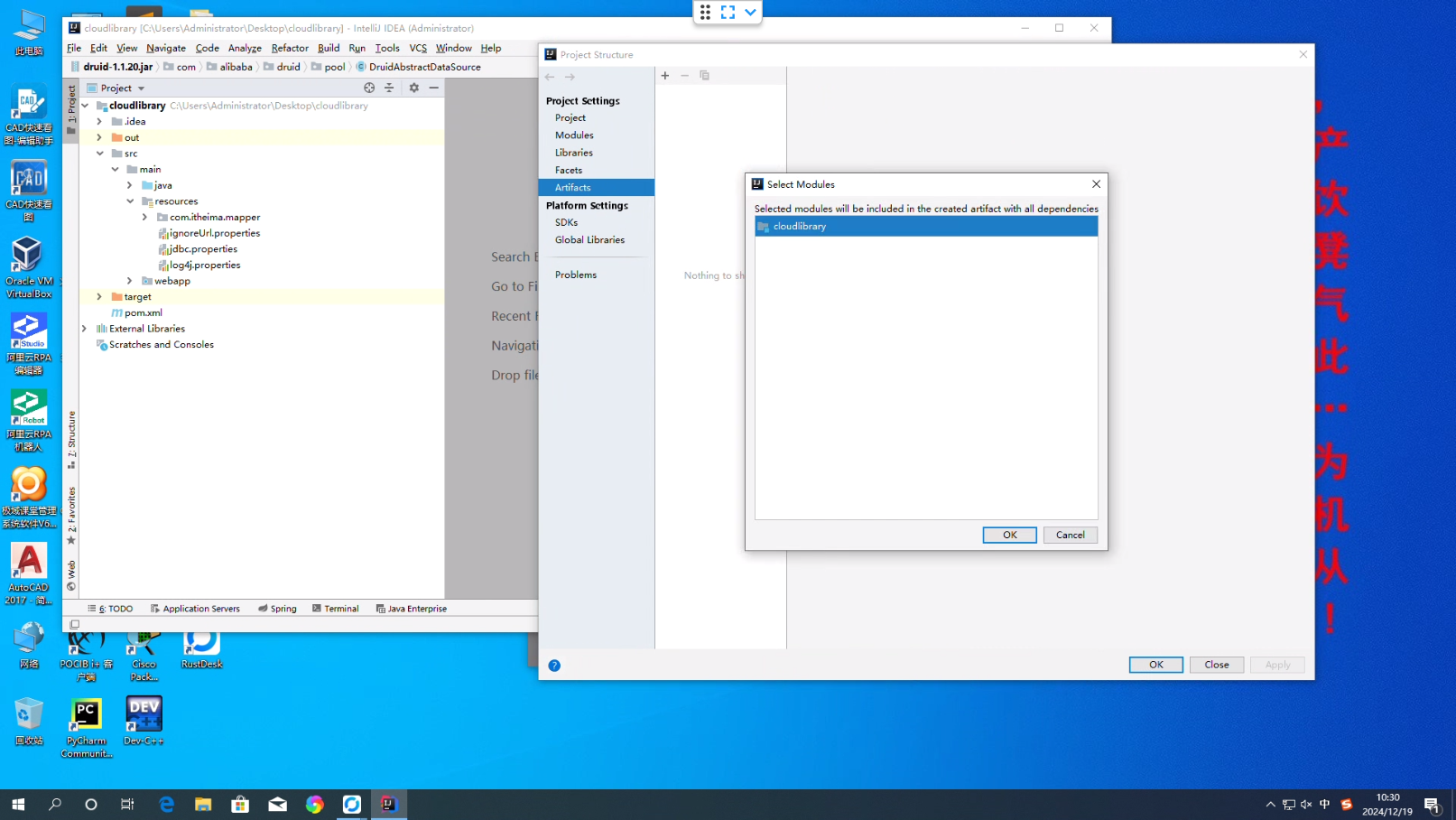This screenshot has height=820, width=1456.
Task: Select the cloudlibrary module in list
Action: pos(926,227)
